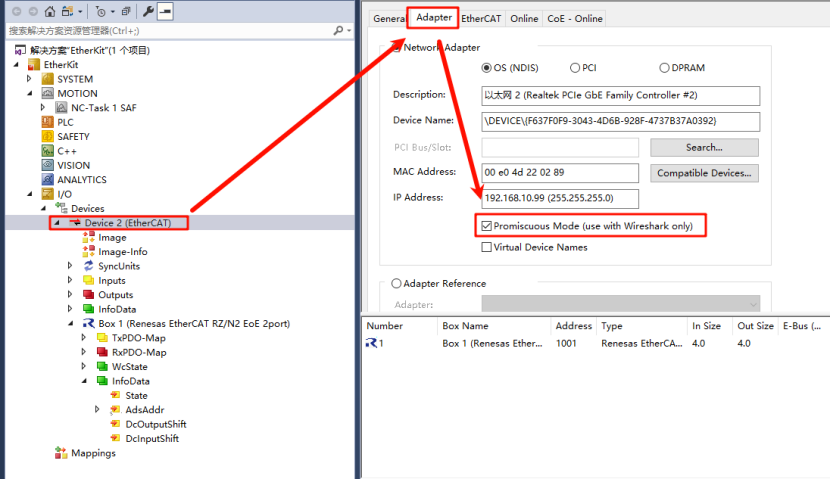Collapse the Device 2 (EtherCAT) node
The image size is (830, 480).
[57, 223]
